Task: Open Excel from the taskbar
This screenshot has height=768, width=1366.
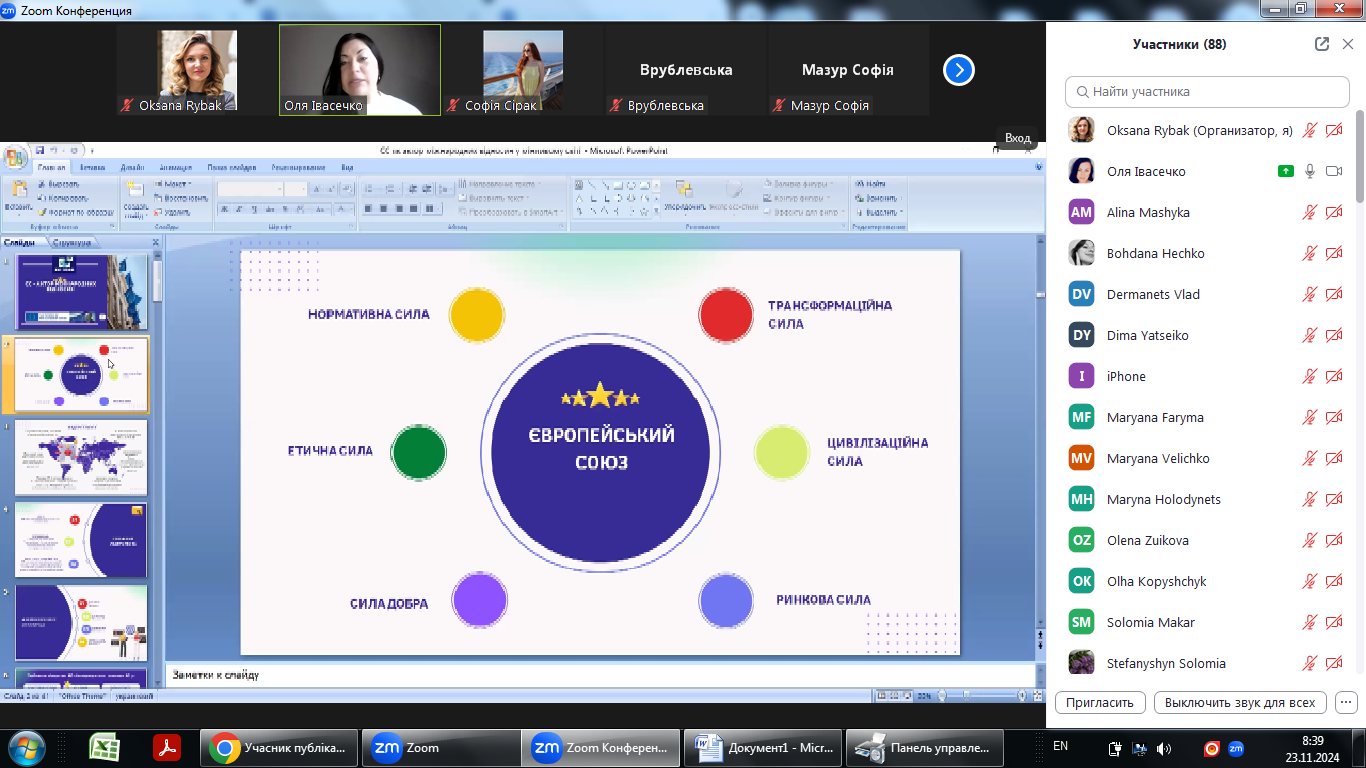Action: click(x=105, y=747)
